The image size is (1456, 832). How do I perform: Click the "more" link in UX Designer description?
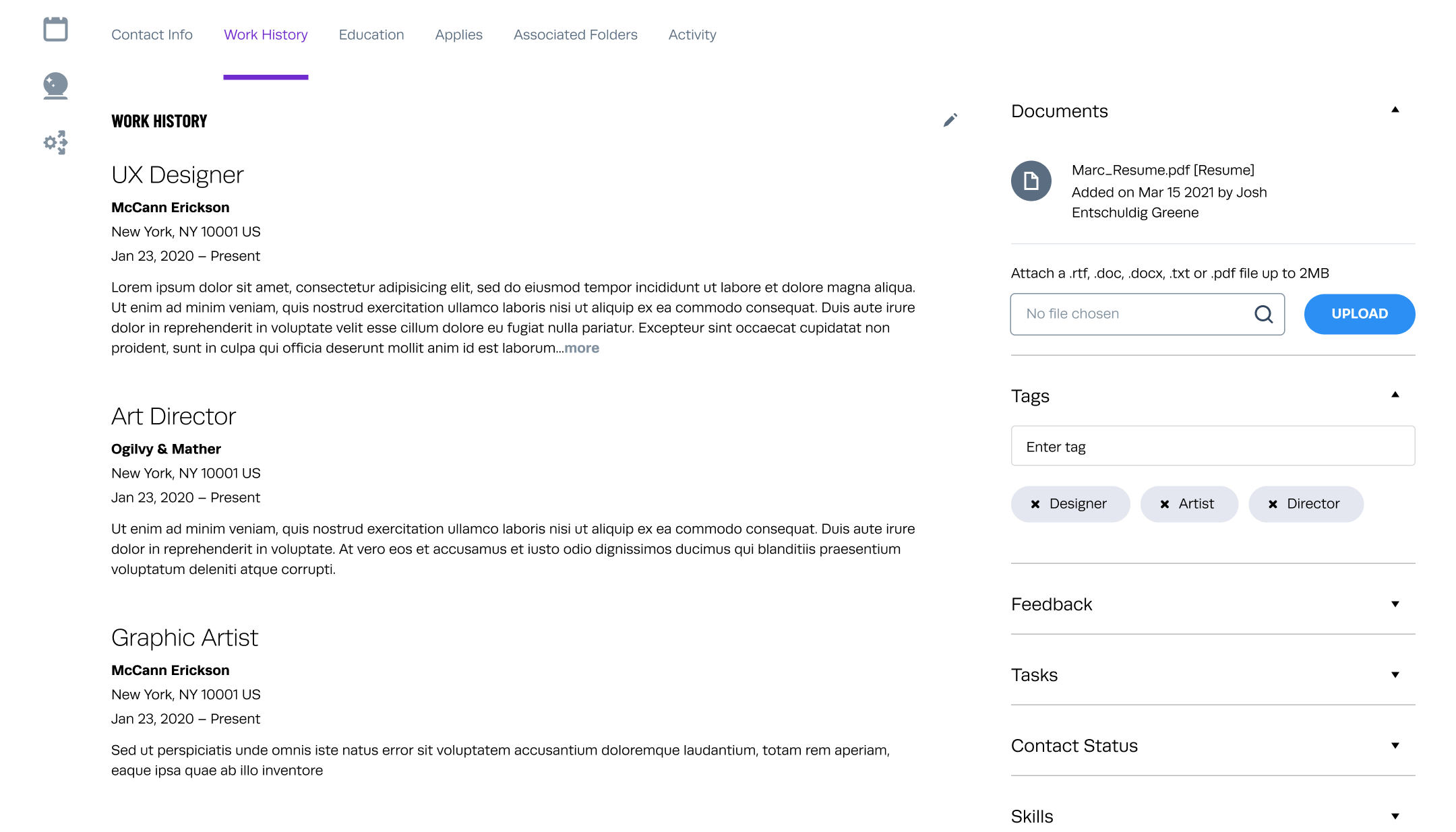coord(582,348)
